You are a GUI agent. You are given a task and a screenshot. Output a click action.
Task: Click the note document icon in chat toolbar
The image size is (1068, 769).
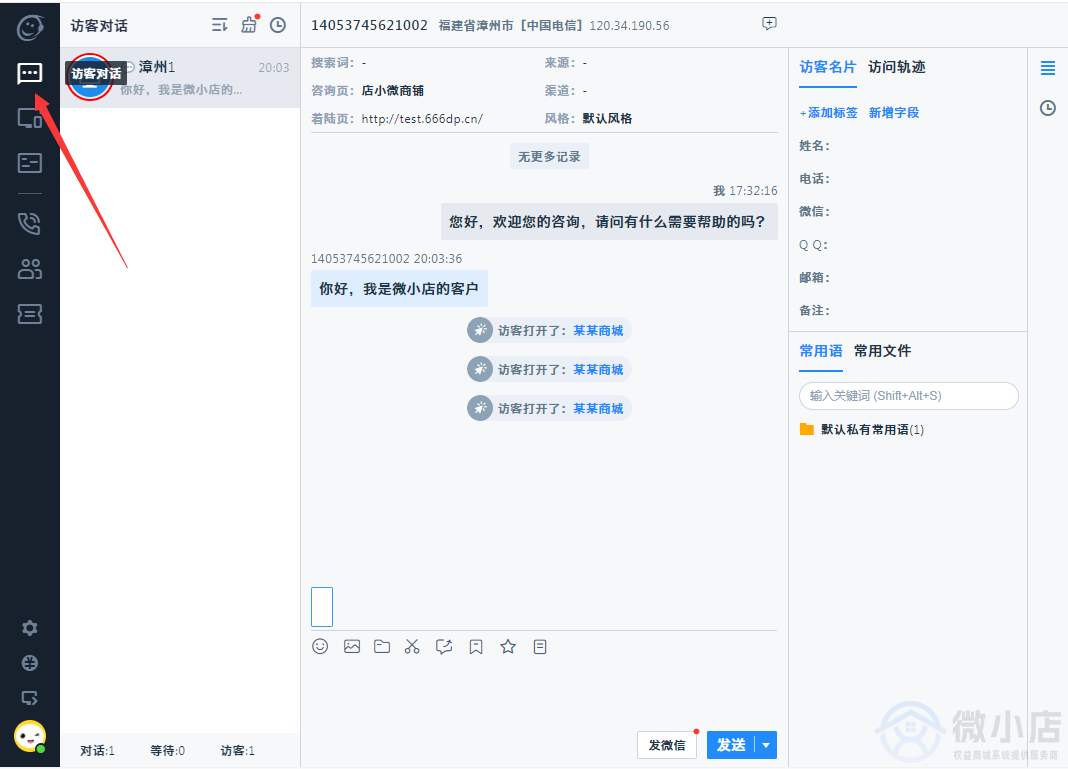(x=540, y=646)
